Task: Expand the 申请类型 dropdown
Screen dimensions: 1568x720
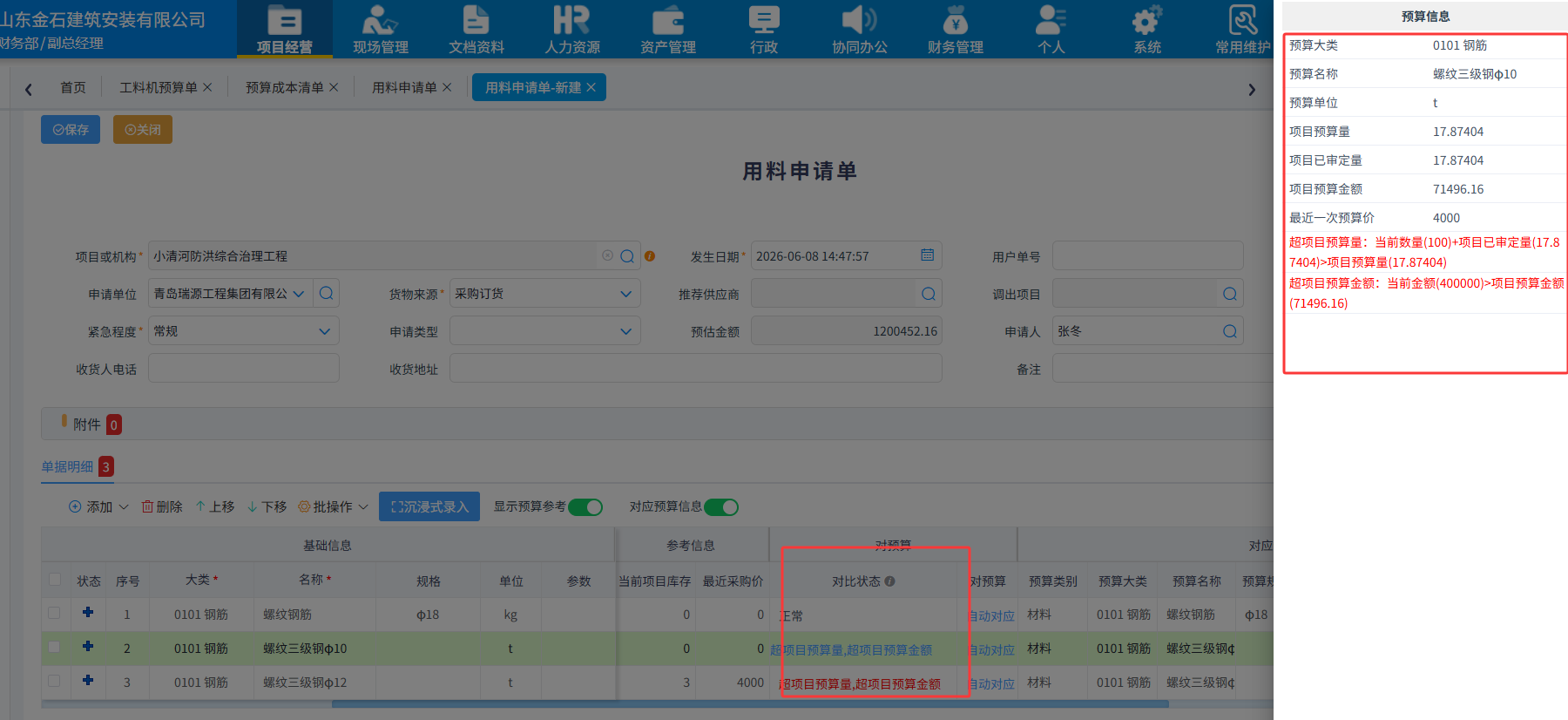Action: [625, 331]
